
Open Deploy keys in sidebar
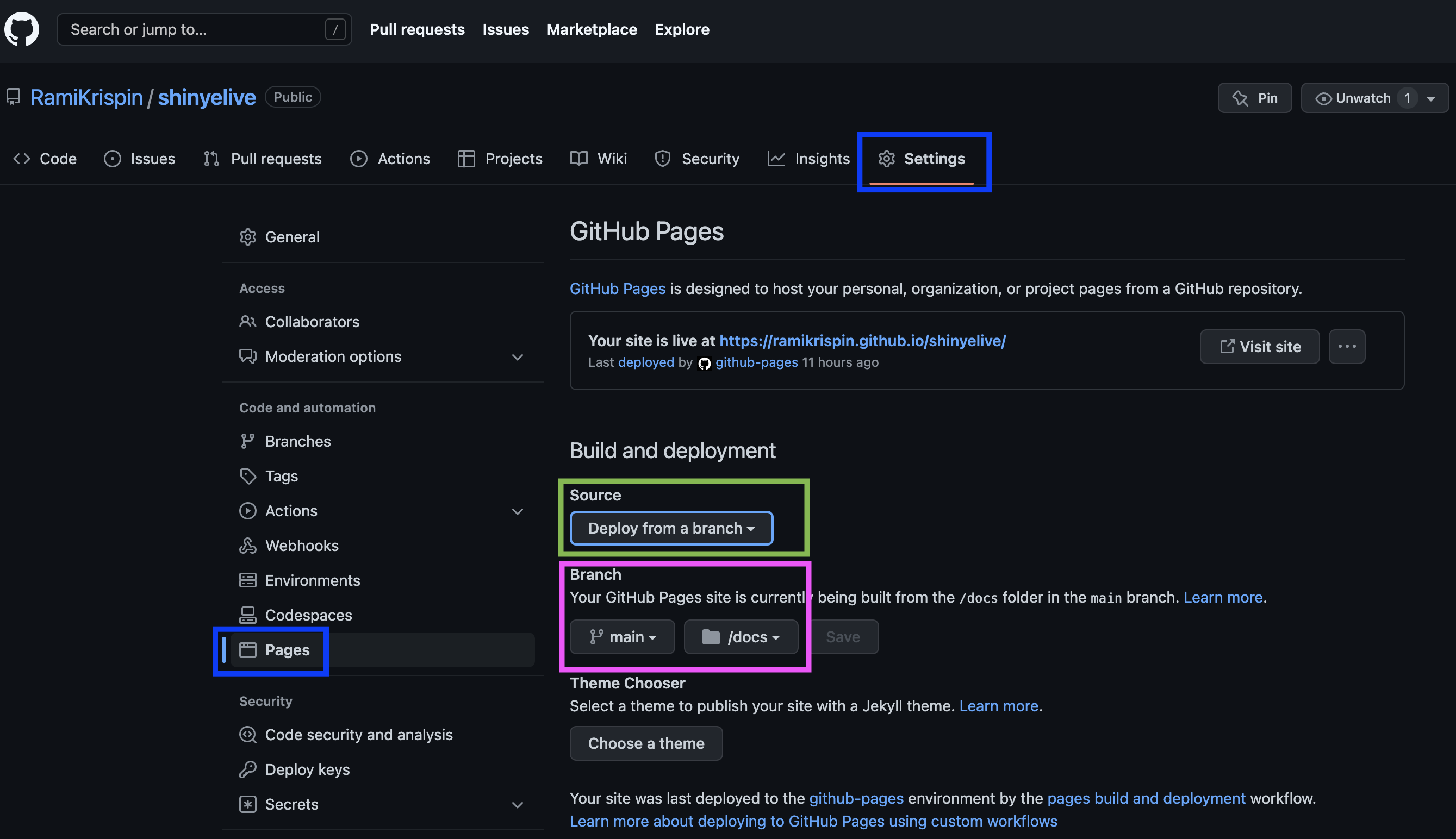307,769
